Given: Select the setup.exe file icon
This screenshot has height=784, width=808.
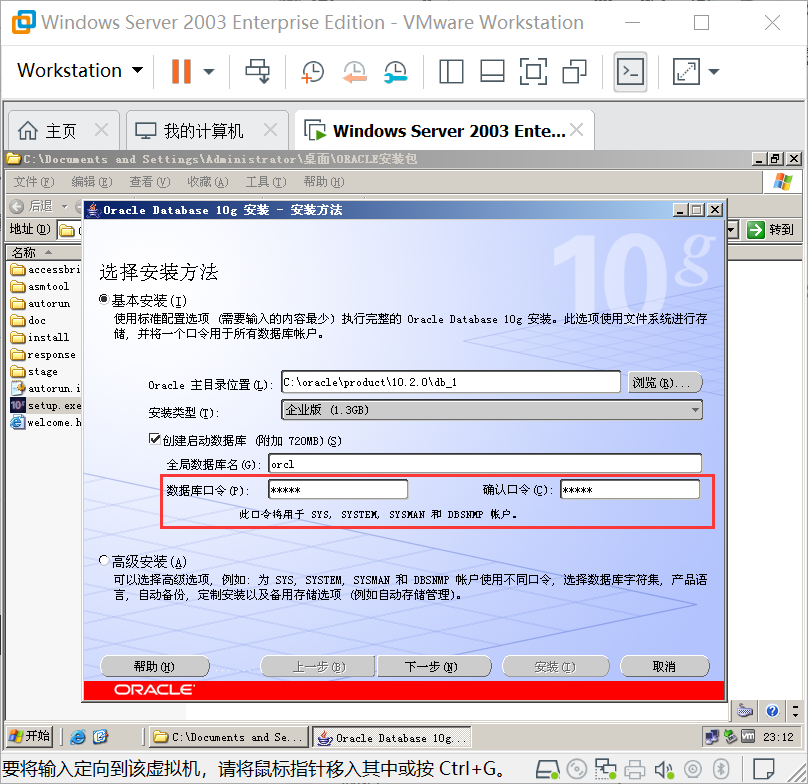Looking at the screenshot, I should tap(18, 405).
